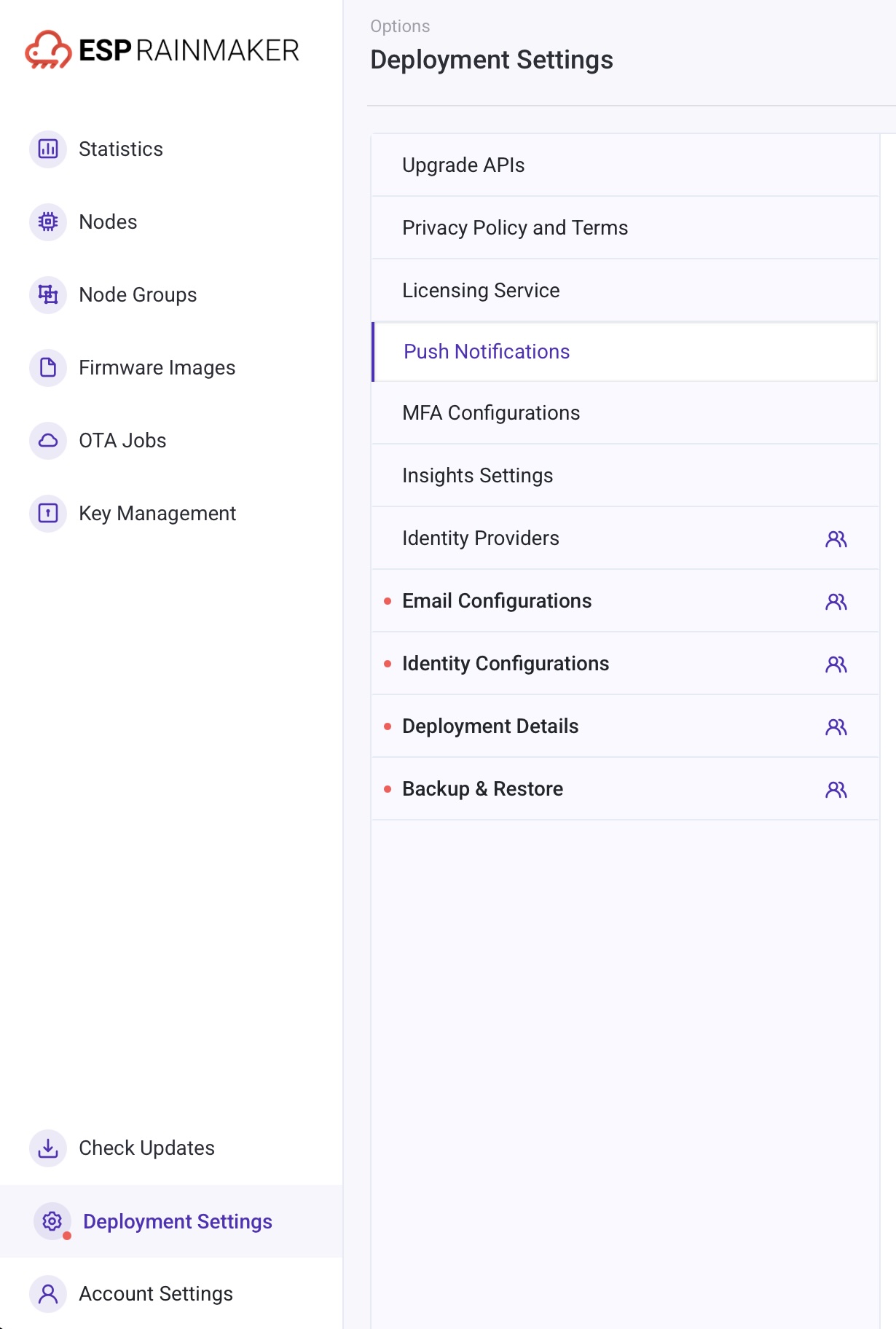
Task: Open the Upgrade APIs option
Action: (463, 165)
